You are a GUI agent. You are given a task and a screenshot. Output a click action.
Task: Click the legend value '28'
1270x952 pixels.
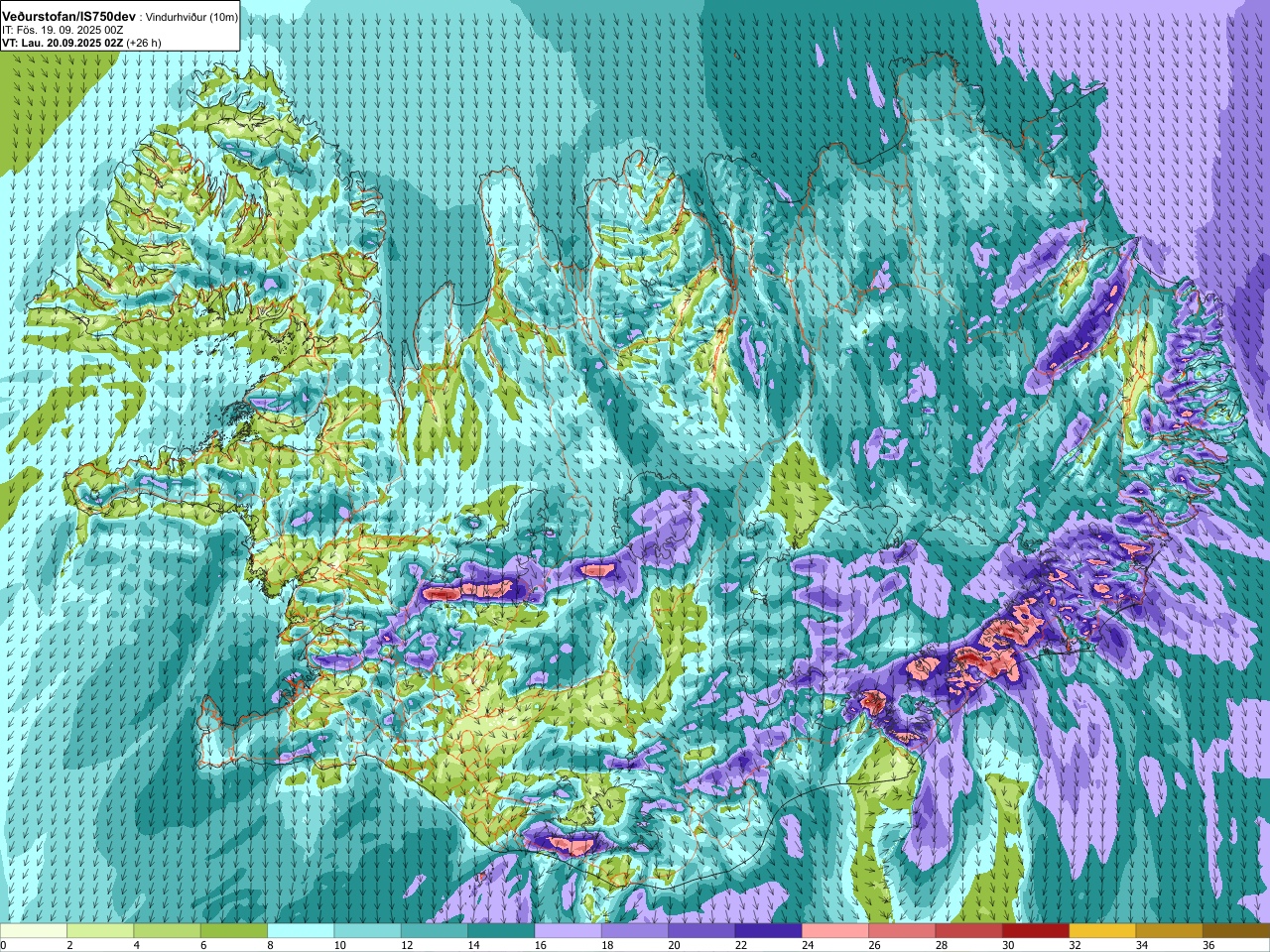click(x=941, y=945)
